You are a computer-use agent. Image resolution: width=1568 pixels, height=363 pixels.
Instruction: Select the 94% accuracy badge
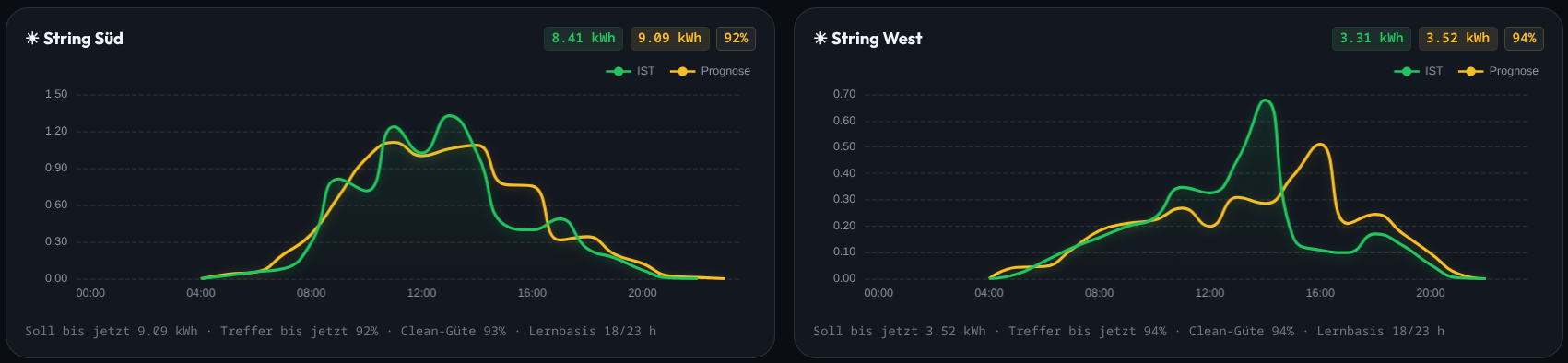(x=1525, y=38)
